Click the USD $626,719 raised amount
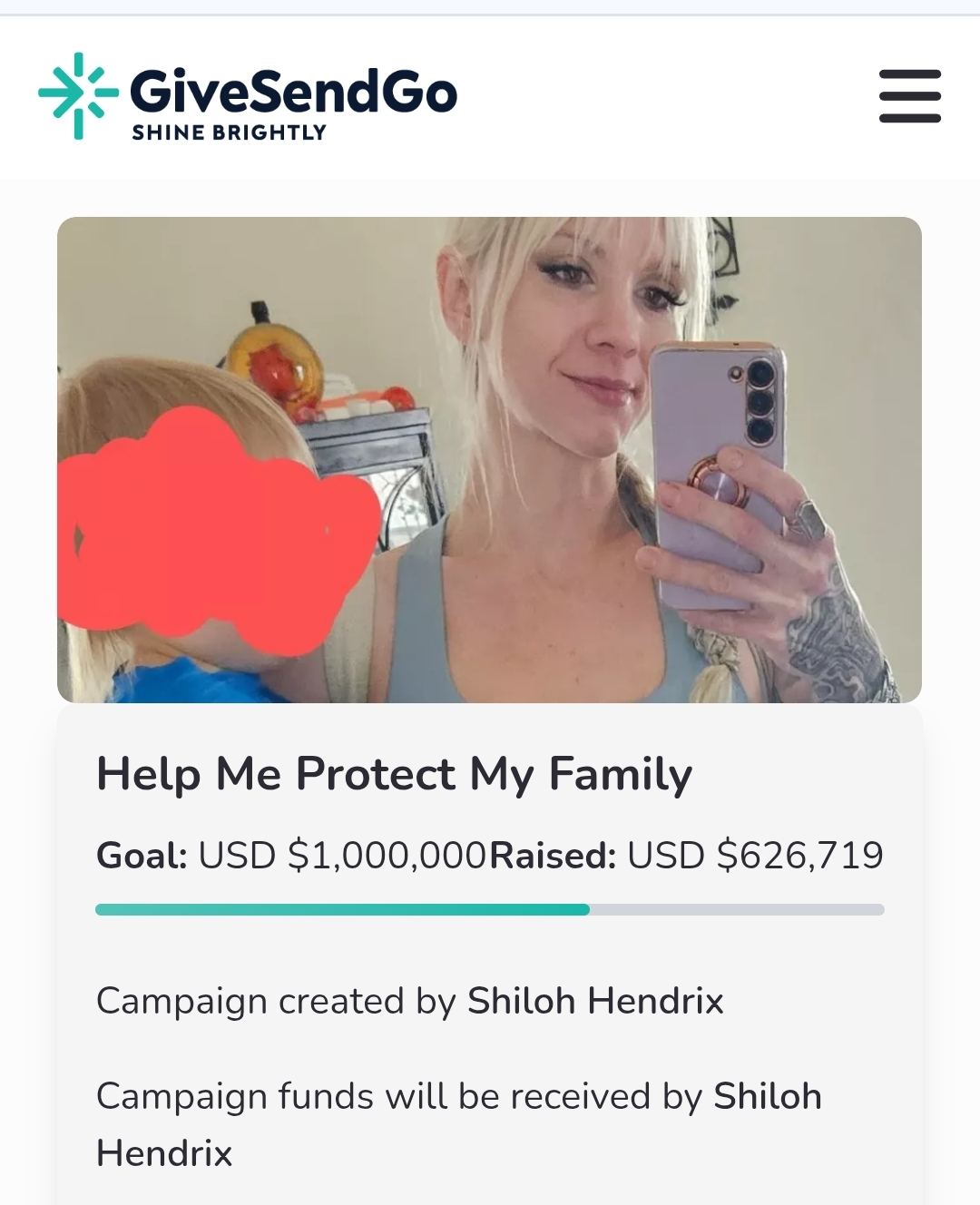This screenshot has height=1205, width=980. coord(755,855)
